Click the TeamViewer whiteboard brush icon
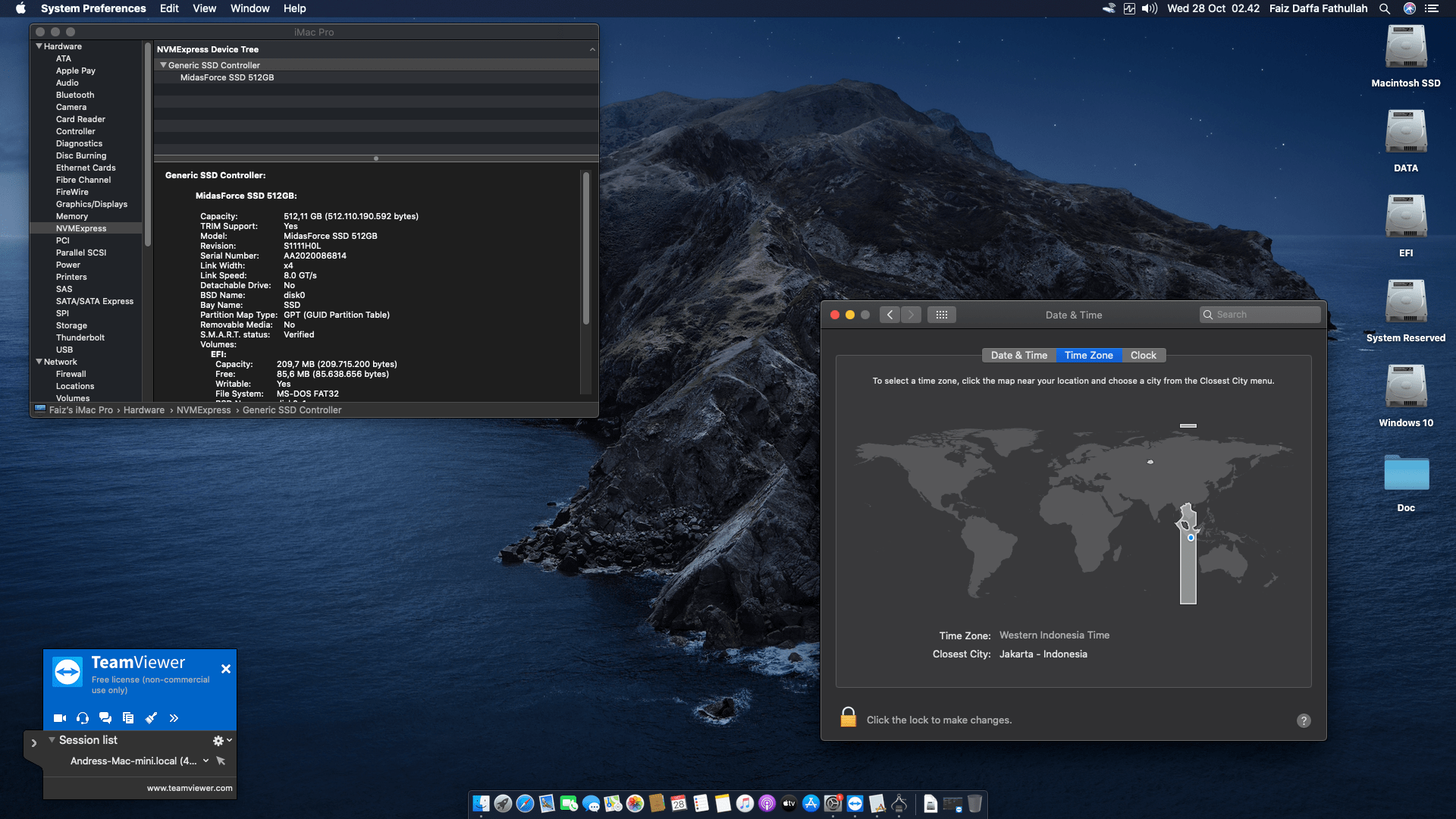Image resolution: width=1456 pixels, height=819 pixels. coord(151,718)
